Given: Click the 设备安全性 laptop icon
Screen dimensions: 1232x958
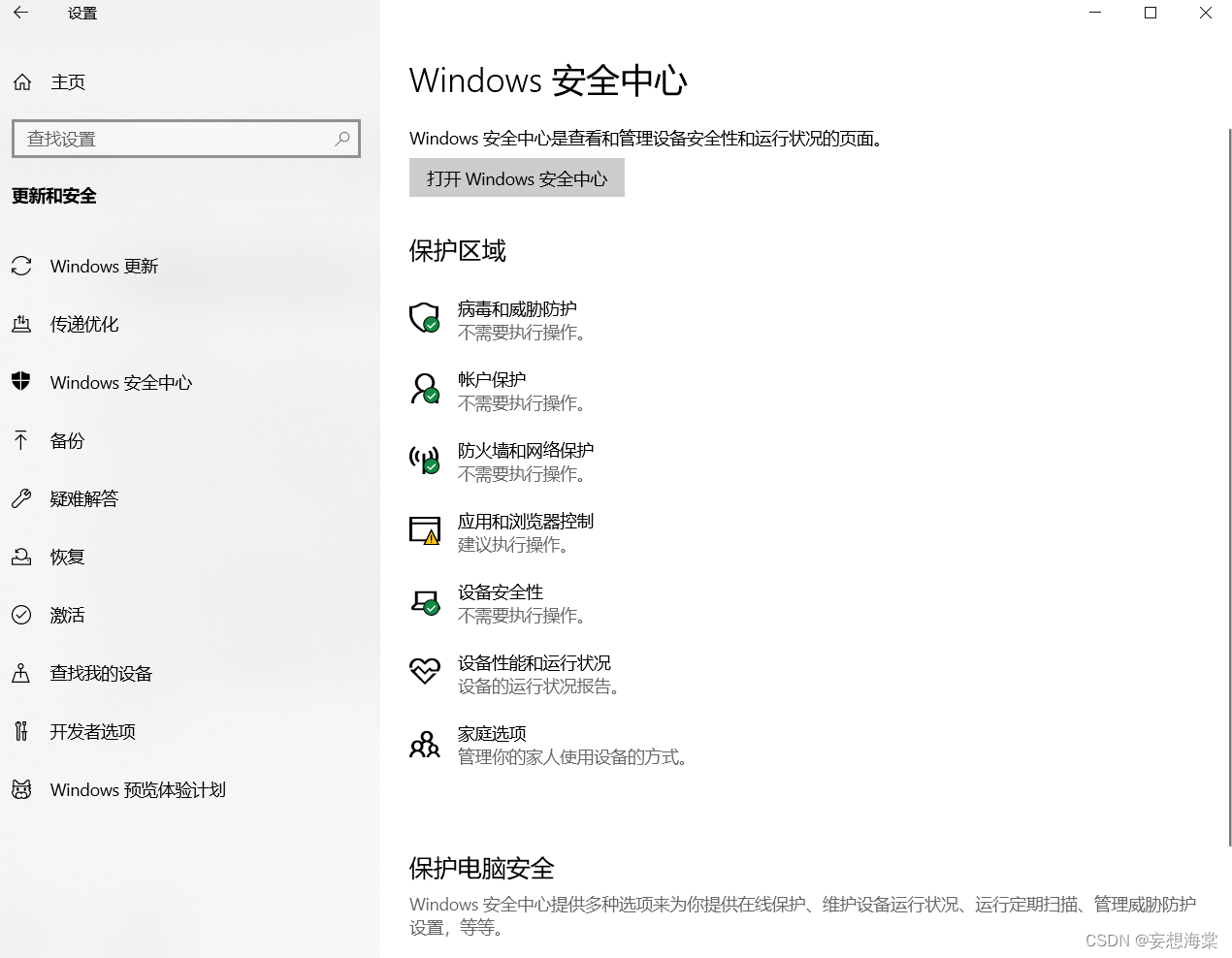Looking at the screenshot, I should pos(425,601).
